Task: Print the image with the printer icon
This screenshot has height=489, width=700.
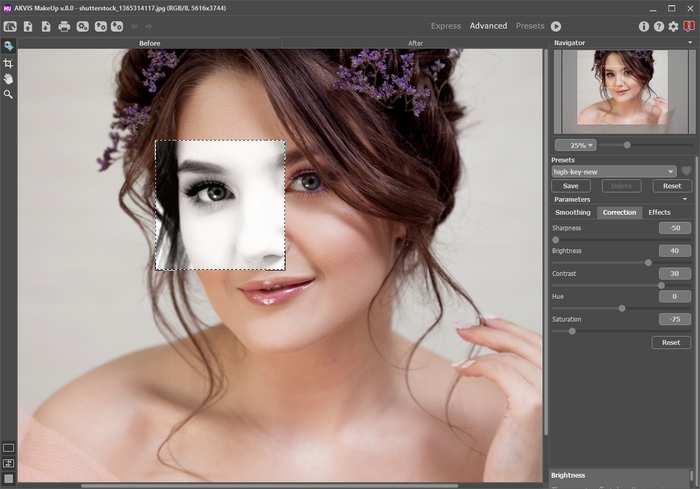Action: [64, 26]
